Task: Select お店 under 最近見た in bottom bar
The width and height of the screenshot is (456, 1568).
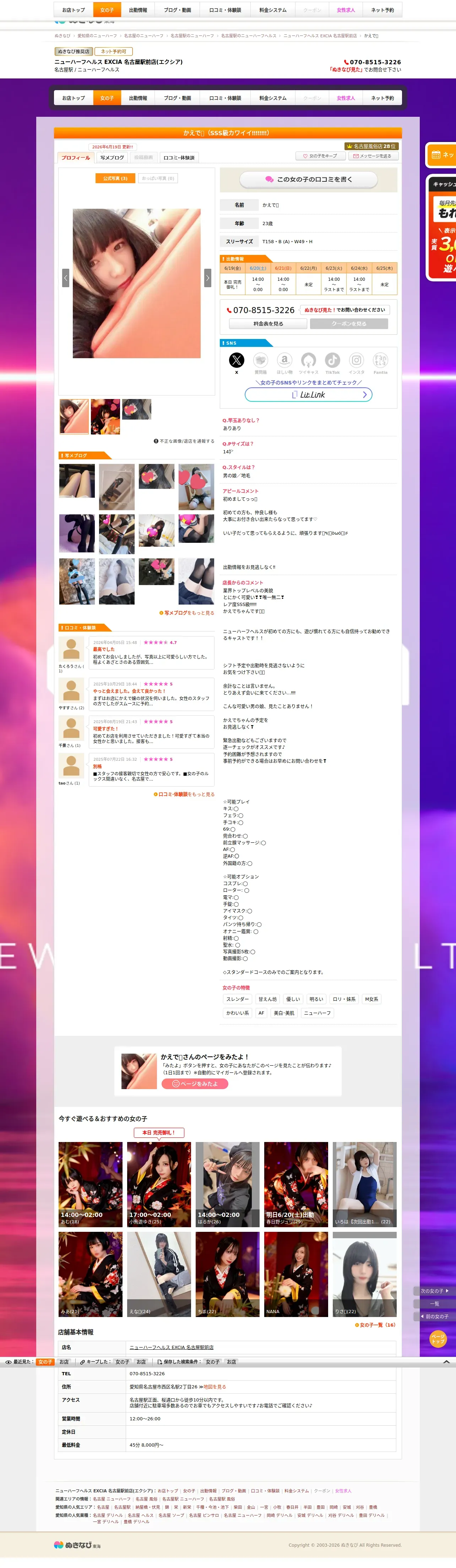Action: coord(64,1362)
